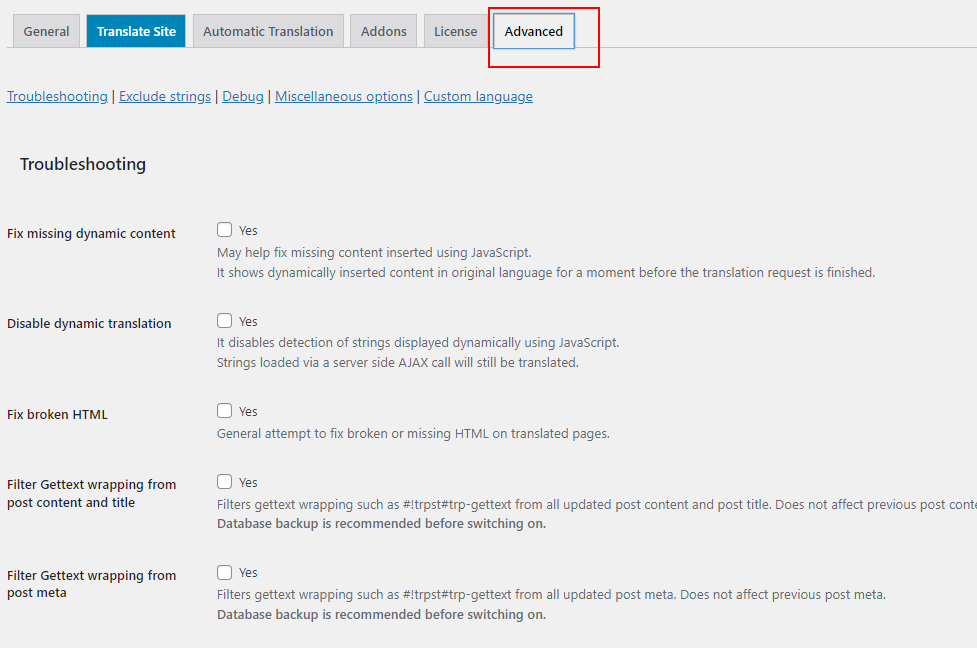Click the Fix broken HTML setting label

click(x=57, y=415)
